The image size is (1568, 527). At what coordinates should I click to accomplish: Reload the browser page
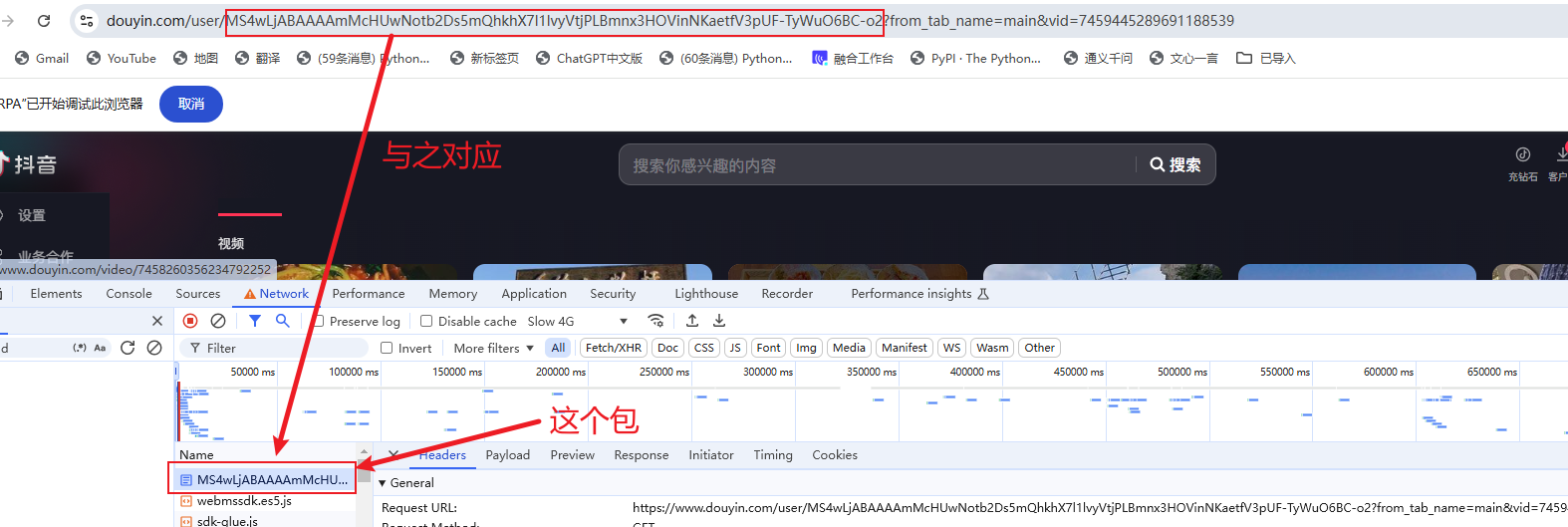[44, 21]
